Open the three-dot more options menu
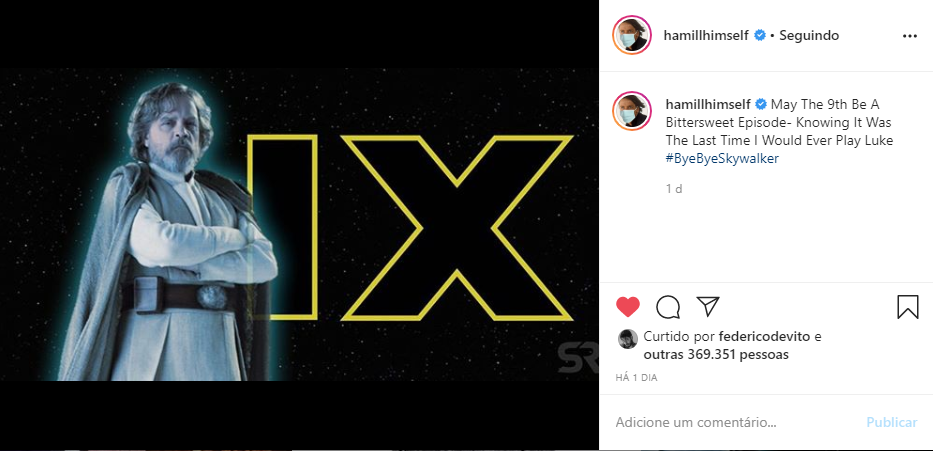Viewport: 933px width, 451px height. (910, 36)
